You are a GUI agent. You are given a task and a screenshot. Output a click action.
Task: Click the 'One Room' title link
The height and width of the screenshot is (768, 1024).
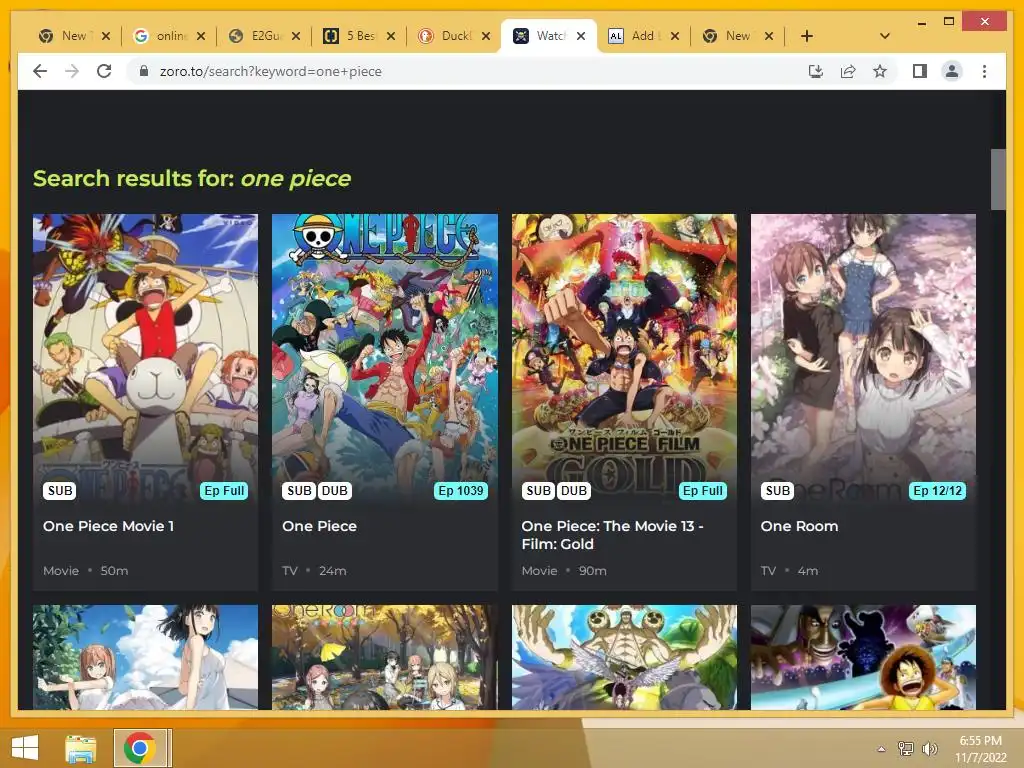pos(799,526)
